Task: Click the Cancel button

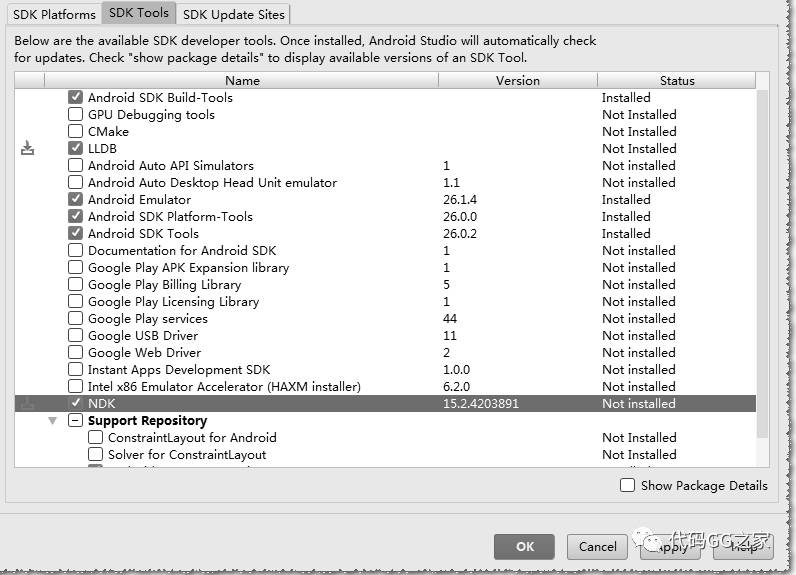Action: [597, 547]
